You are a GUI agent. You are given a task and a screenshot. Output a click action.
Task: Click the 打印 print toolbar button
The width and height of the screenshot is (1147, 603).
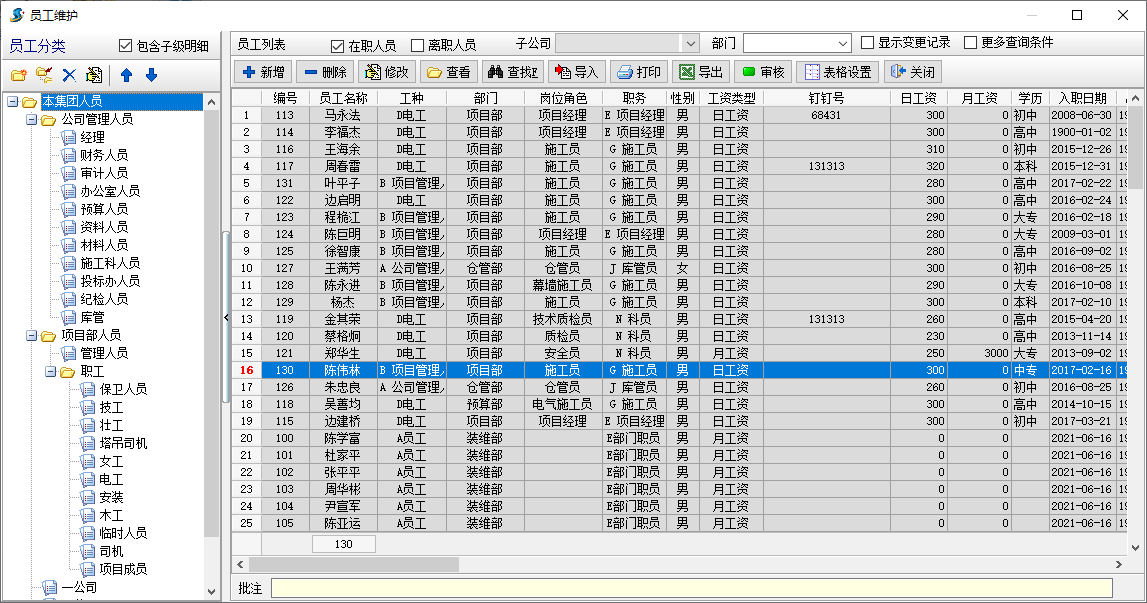tap(639, 72)
